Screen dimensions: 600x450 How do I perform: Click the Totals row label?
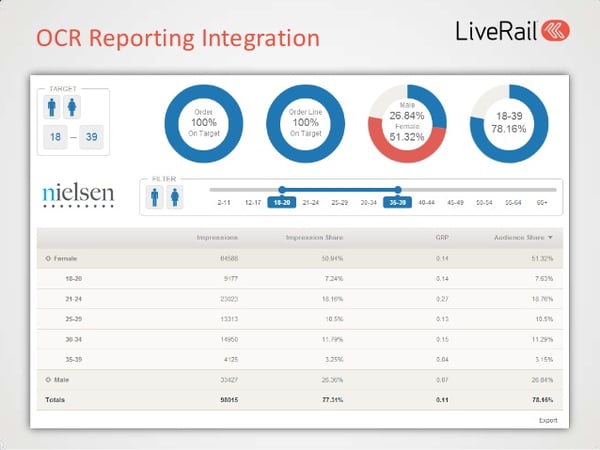pos(55,400)
